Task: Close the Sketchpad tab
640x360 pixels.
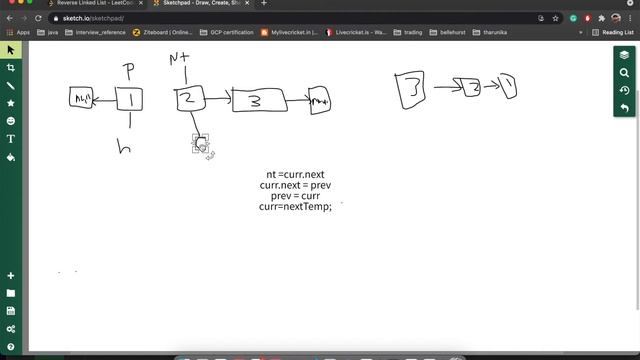Action: pos(247,3)
